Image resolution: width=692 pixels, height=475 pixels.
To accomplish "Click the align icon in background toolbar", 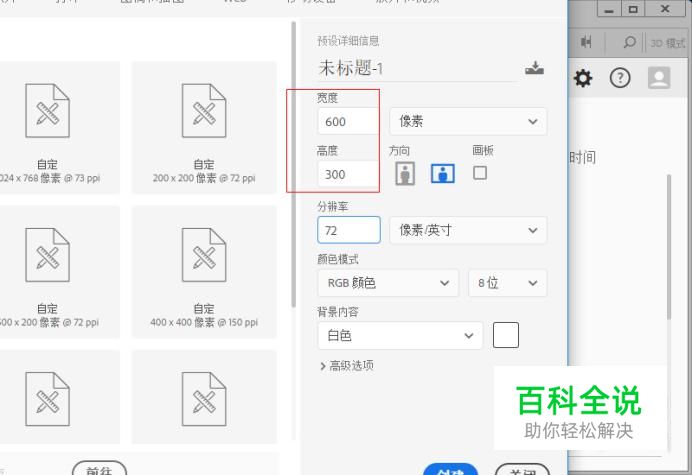I will 586,42.
